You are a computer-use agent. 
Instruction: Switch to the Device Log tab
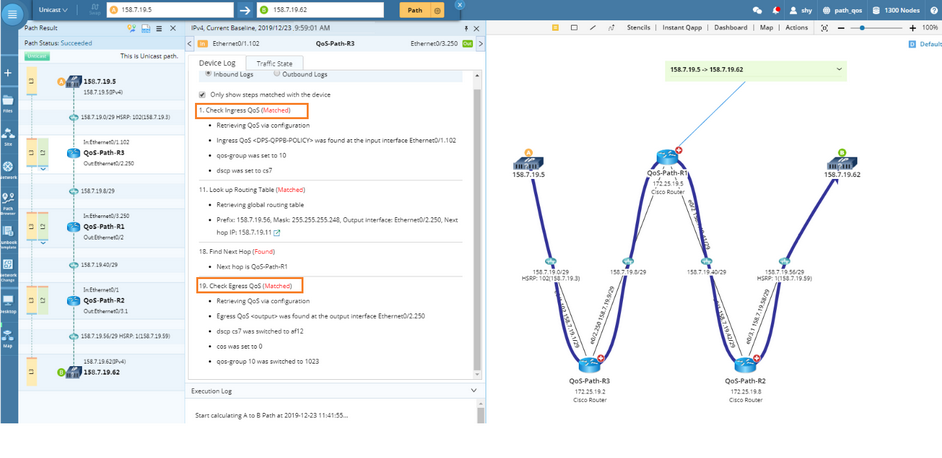click(217, 63)
